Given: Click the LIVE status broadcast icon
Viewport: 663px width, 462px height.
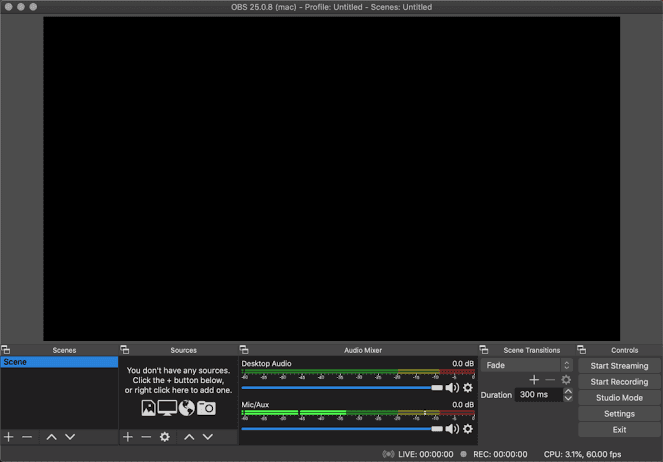Looking at the screenshot, I should point(388,454).
